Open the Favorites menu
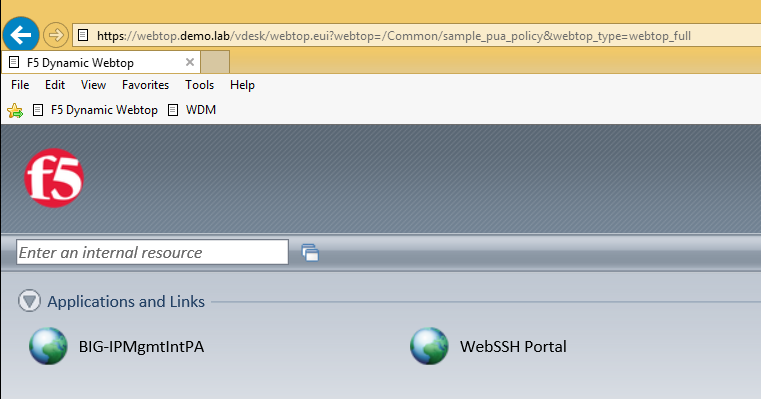 [146, 85]
